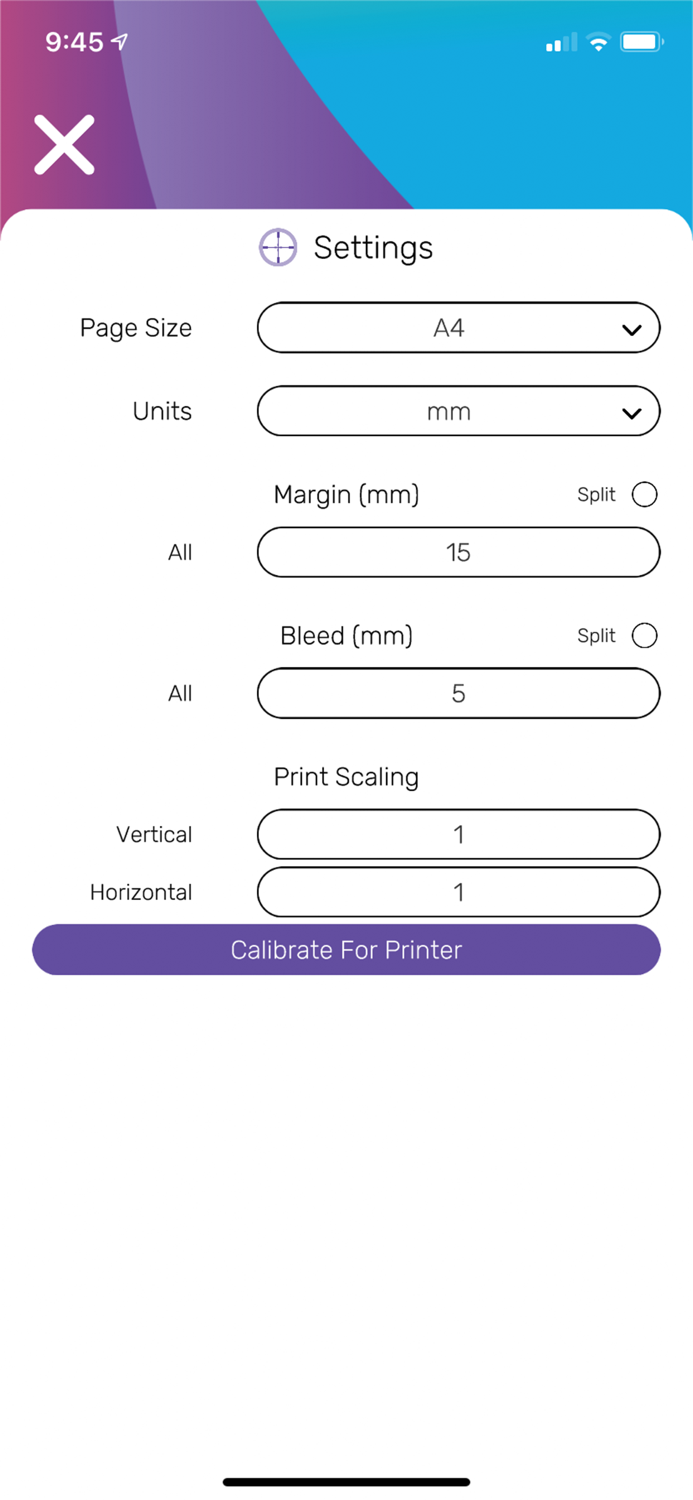This screenshot has width=693, height=1500.
Task: Enable the Split option for Margin
Action: tap(645, 494)
